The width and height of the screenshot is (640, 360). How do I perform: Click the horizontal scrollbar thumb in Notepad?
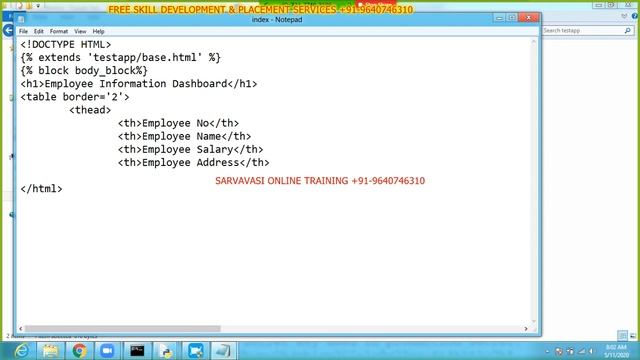point(122,329)
